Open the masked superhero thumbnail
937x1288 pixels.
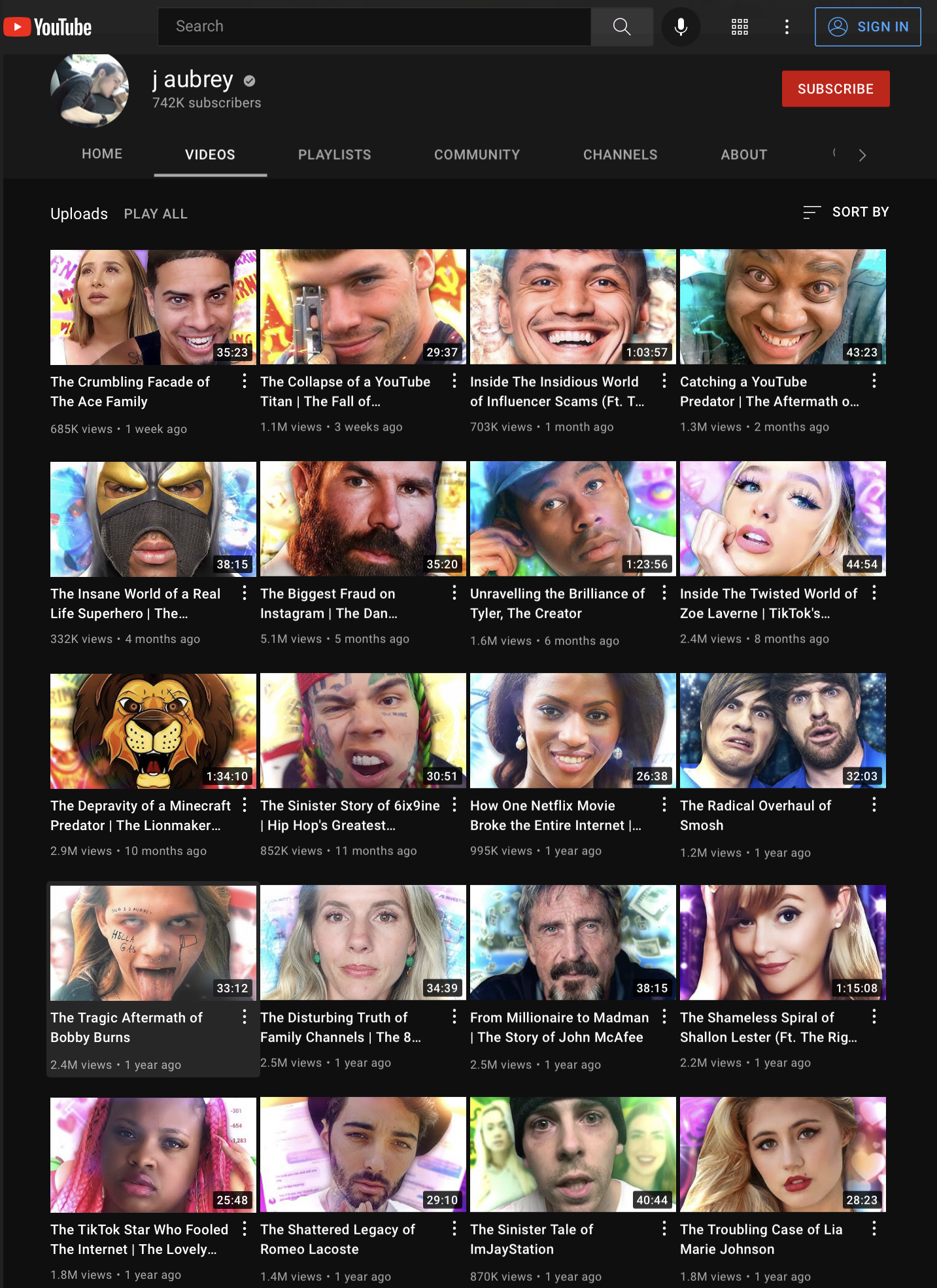point(153,519)
